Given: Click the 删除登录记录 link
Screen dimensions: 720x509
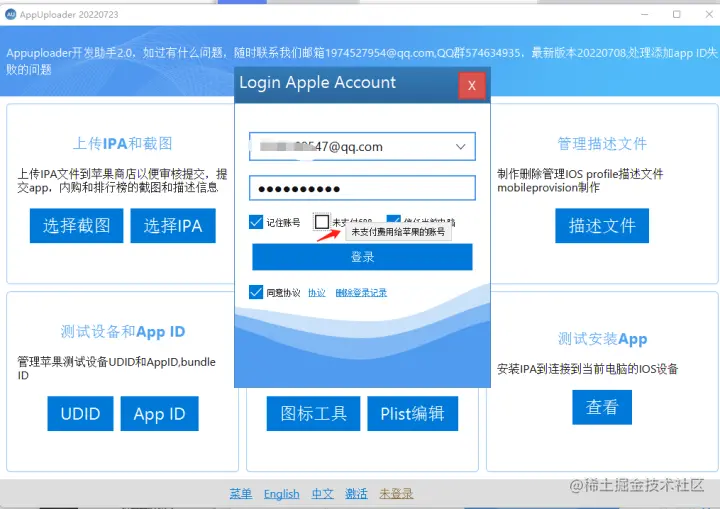Looking at the screenshot, I should 361,293.
